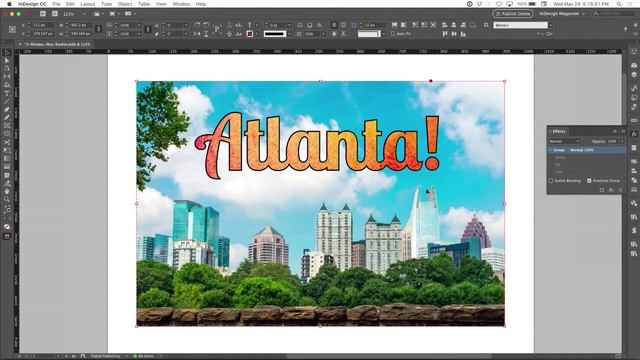Open the File menu
The image size is (640, 360).
tap(56, 4)
